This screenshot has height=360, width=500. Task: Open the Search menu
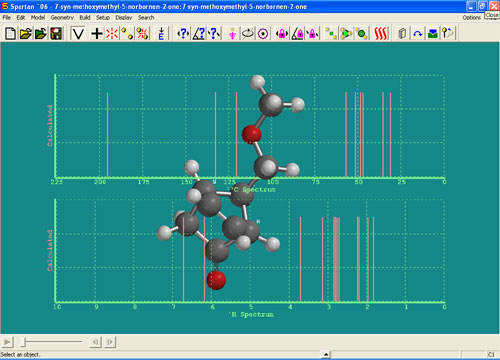point(146,17)
